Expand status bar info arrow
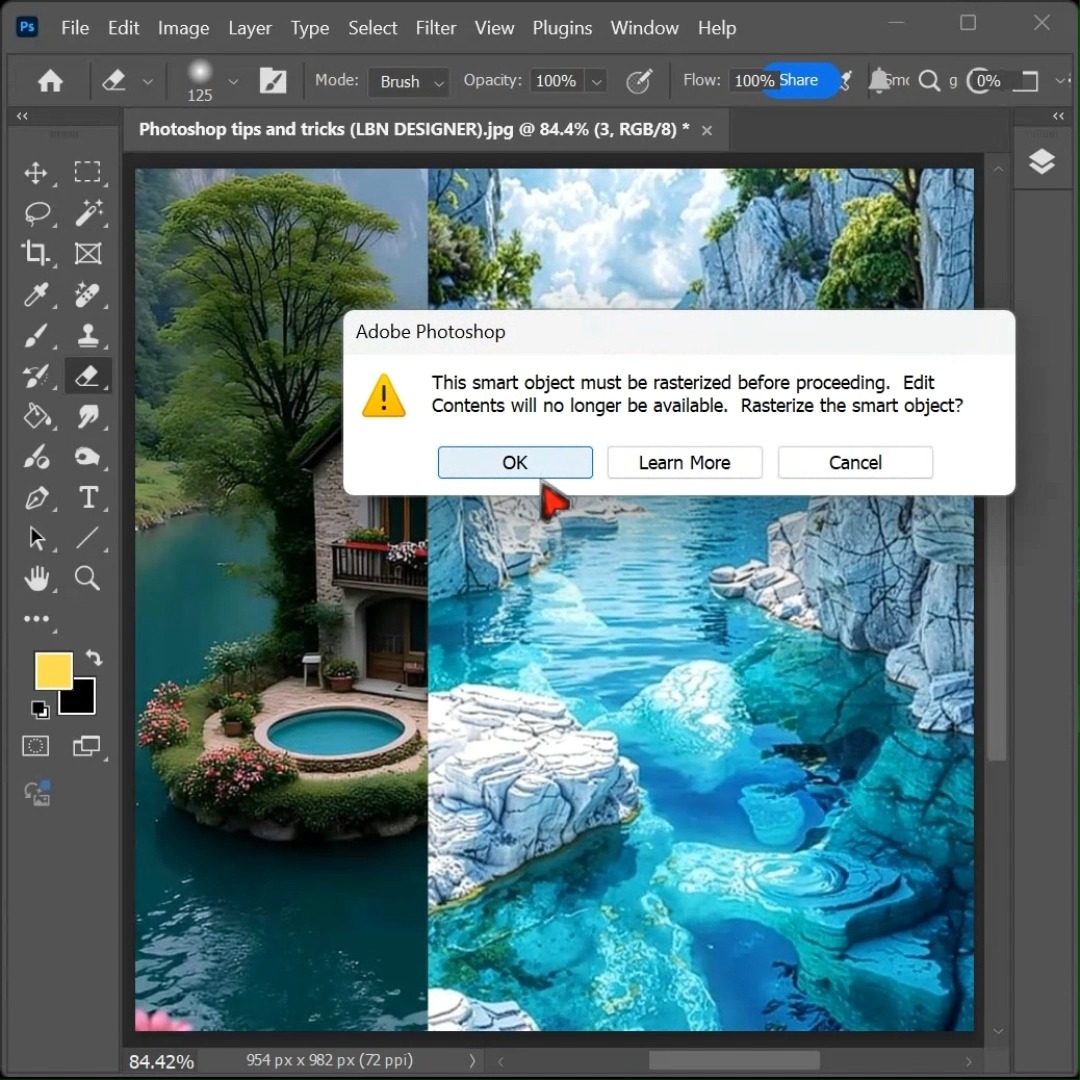This screenshot has height=1080, width=1080. (472, 1061)
